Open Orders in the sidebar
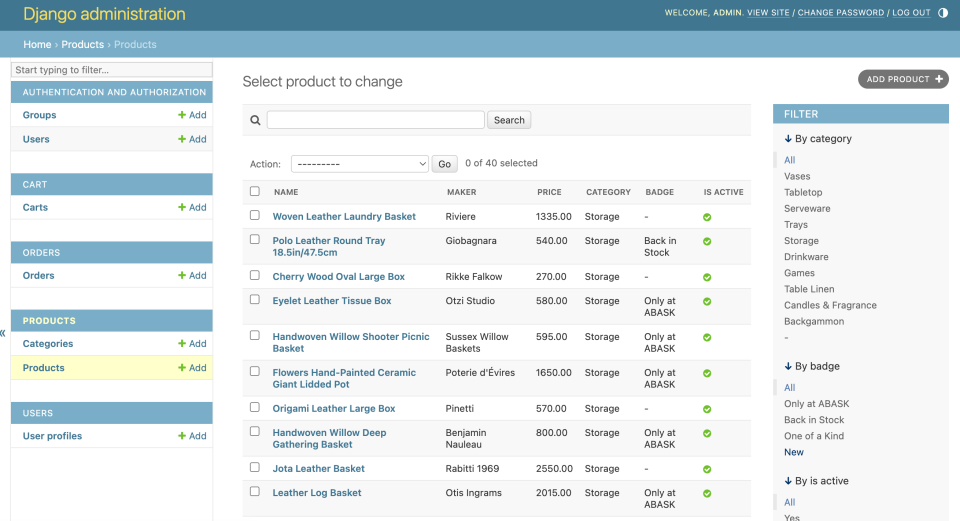Screen dimensions: 960x521 [x=39, y=275]
